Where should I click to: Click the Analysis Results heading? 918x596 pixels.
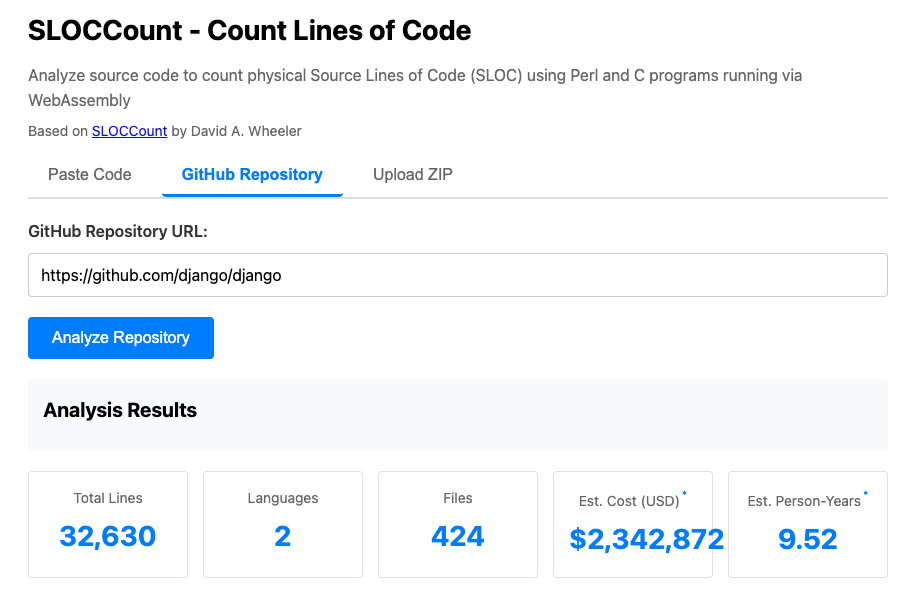point(120,410)
